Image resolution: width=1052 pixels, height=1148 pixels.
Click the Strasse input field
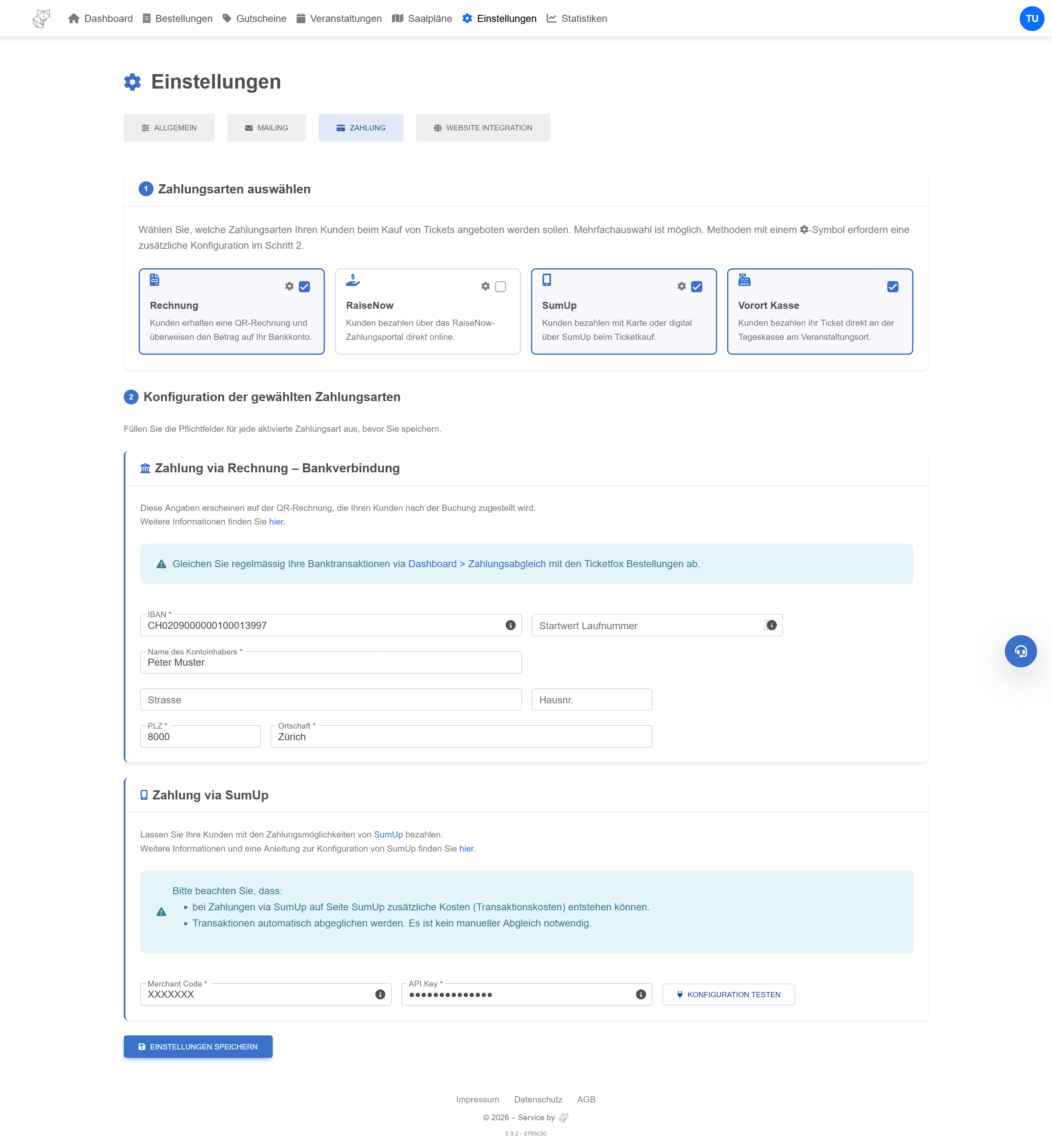tap(331, 699)
